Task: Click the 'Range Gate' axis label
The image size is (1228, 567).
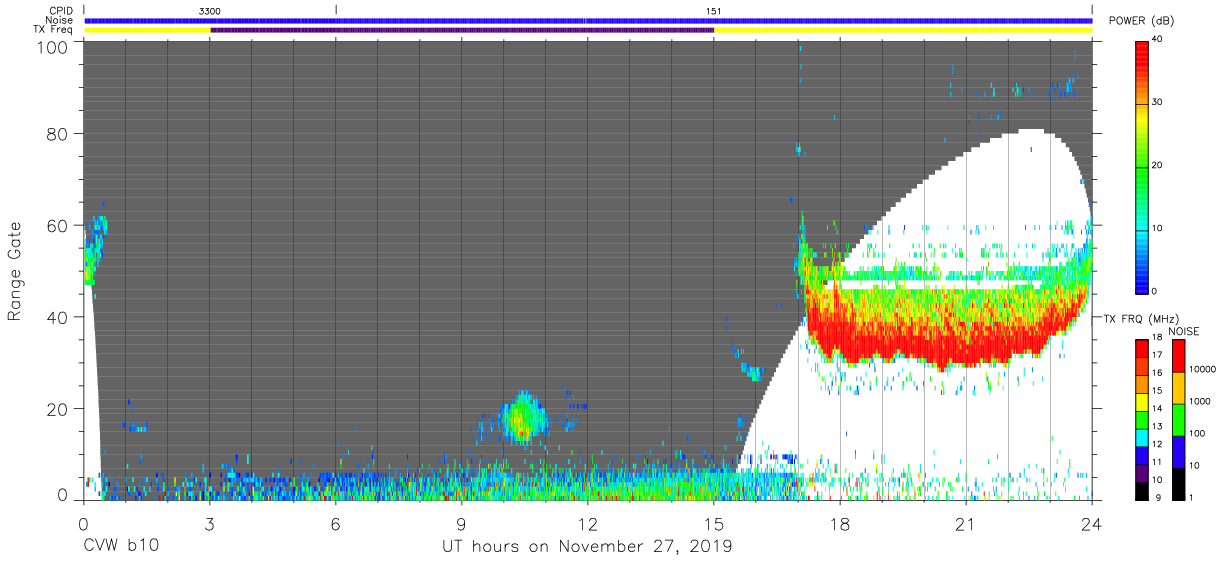Action: pyautogui.click(x=15, y=272)
